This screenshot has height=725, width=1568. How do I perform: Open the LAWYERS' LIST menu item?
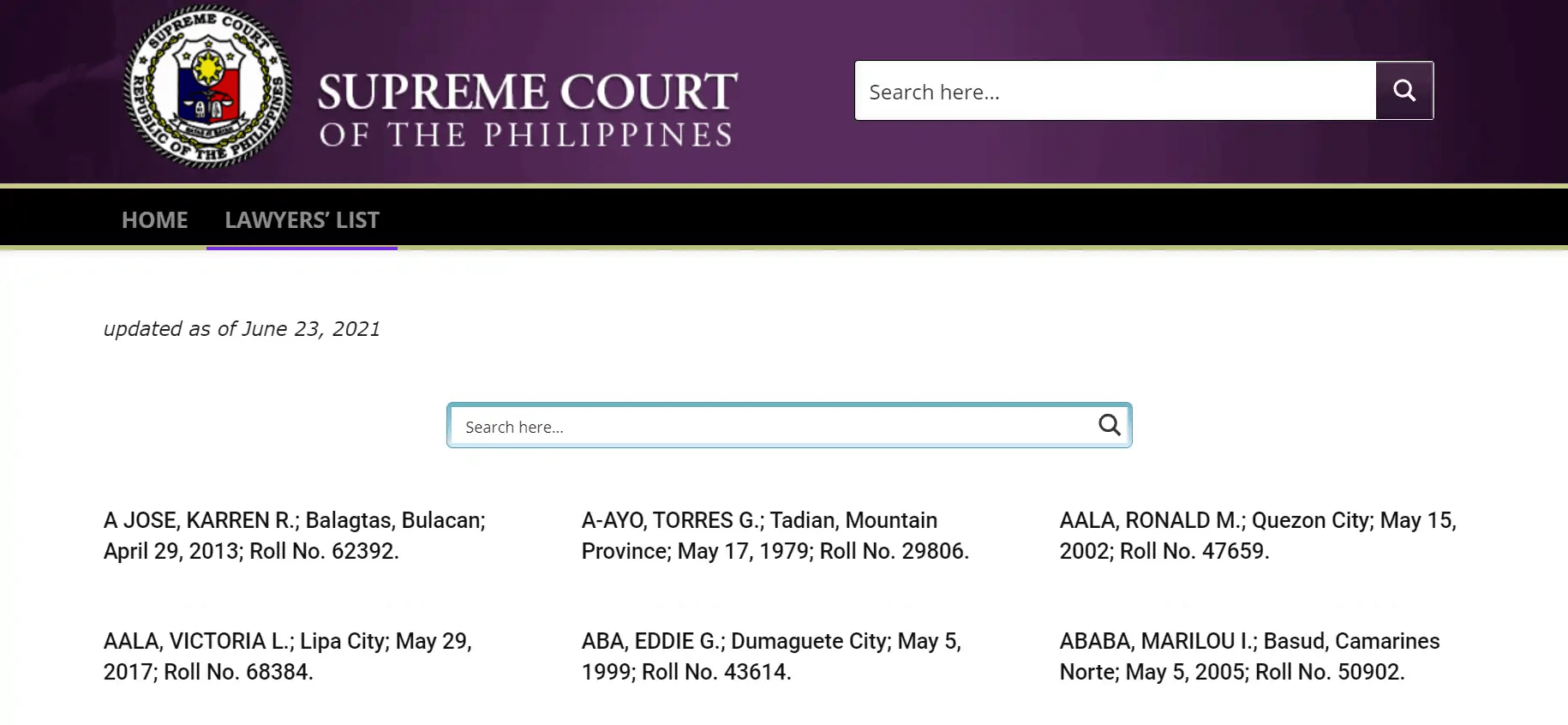pos(302,220)
